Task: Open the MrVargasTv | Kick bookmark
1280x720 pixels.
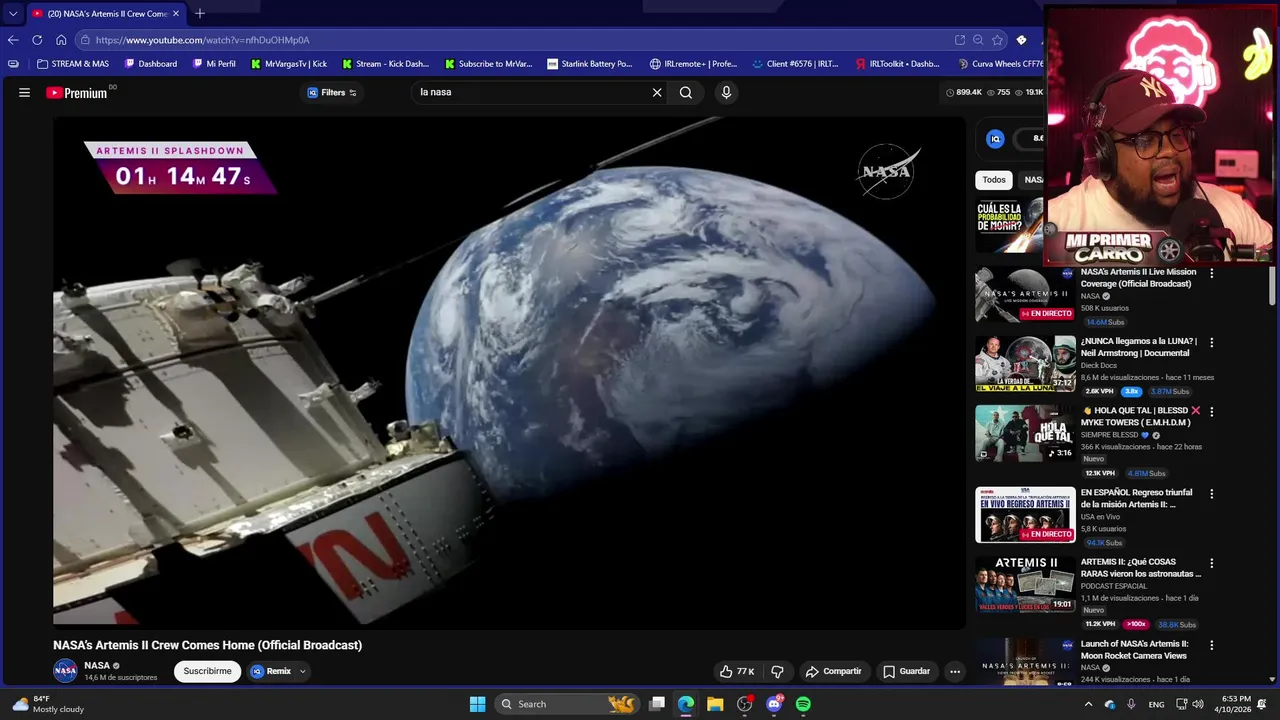Action: 289,64
